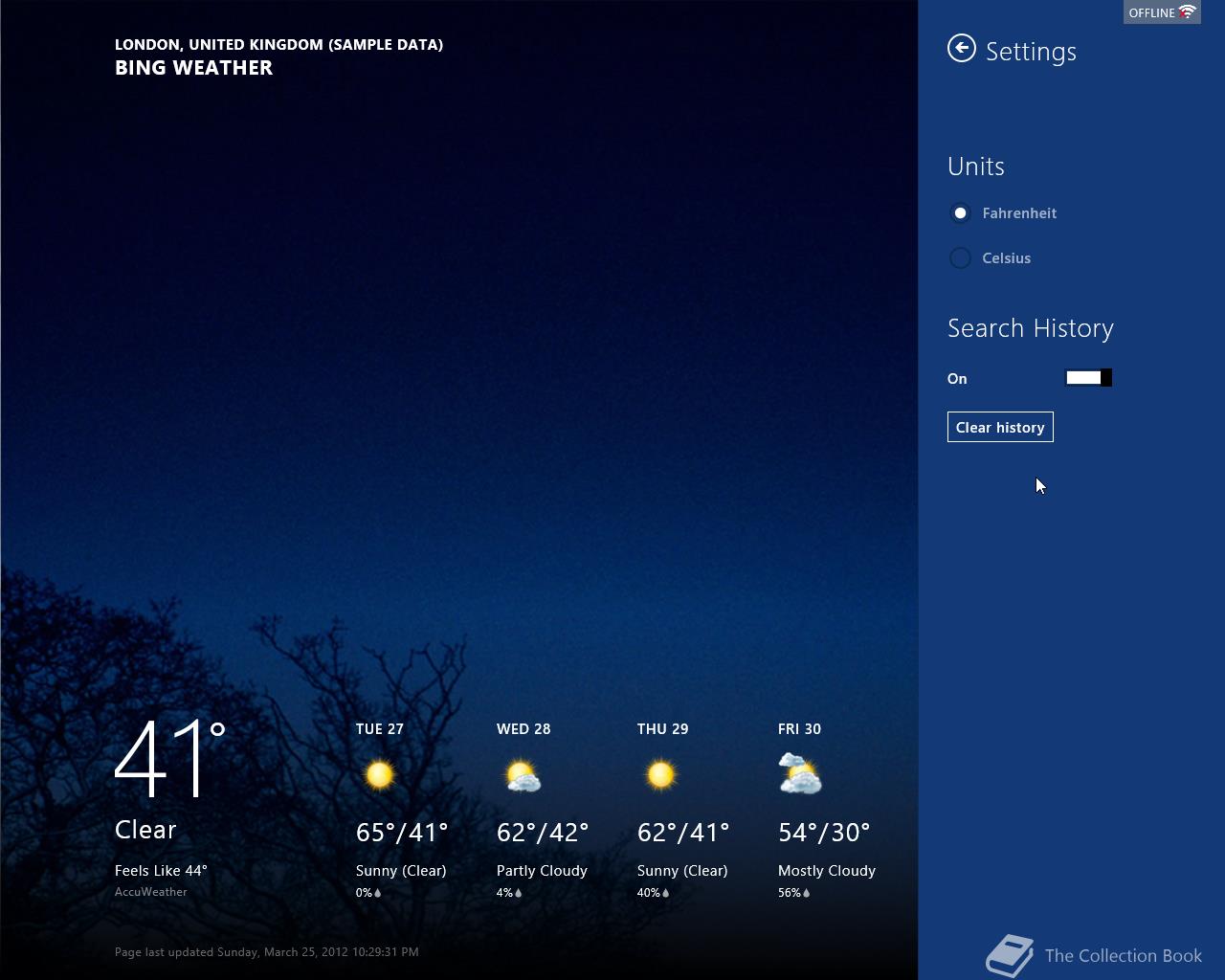Click Thursday 29 sunny weather icon
Screen dimensions: 1225x980
[x=660, y=774]
